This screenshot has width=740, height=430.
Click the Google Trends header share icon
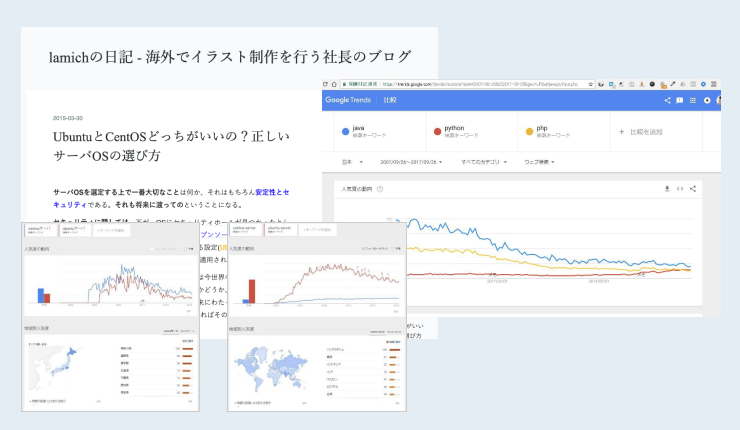pyautogui.click(x=667, y=100)
